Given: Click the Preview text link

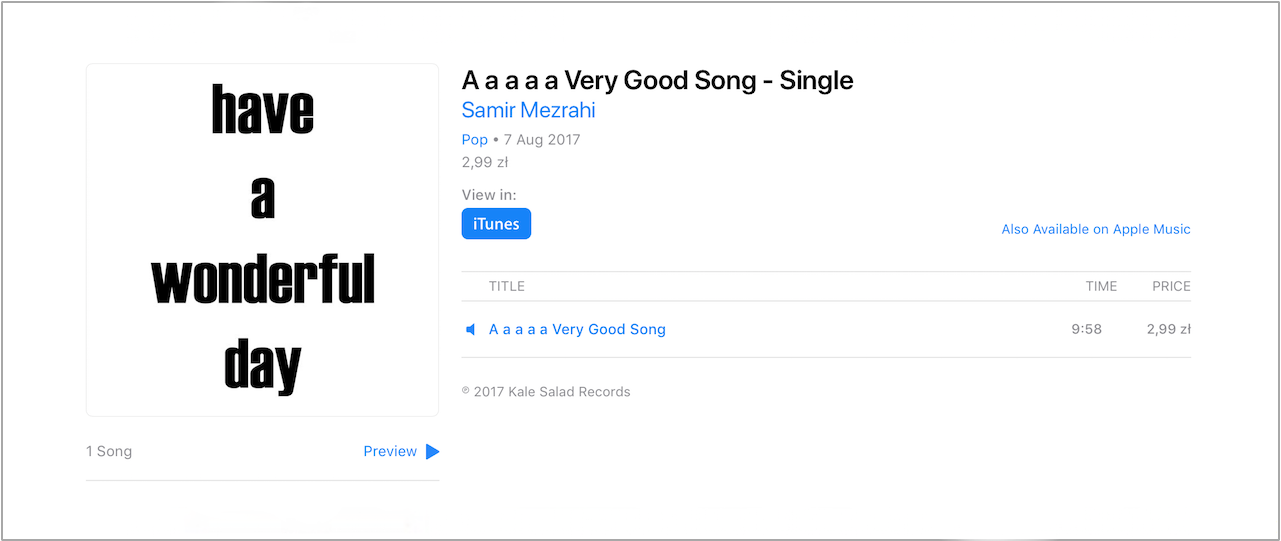Looking at the screenshot, I should pyautogui.click(x=390, y=451).
